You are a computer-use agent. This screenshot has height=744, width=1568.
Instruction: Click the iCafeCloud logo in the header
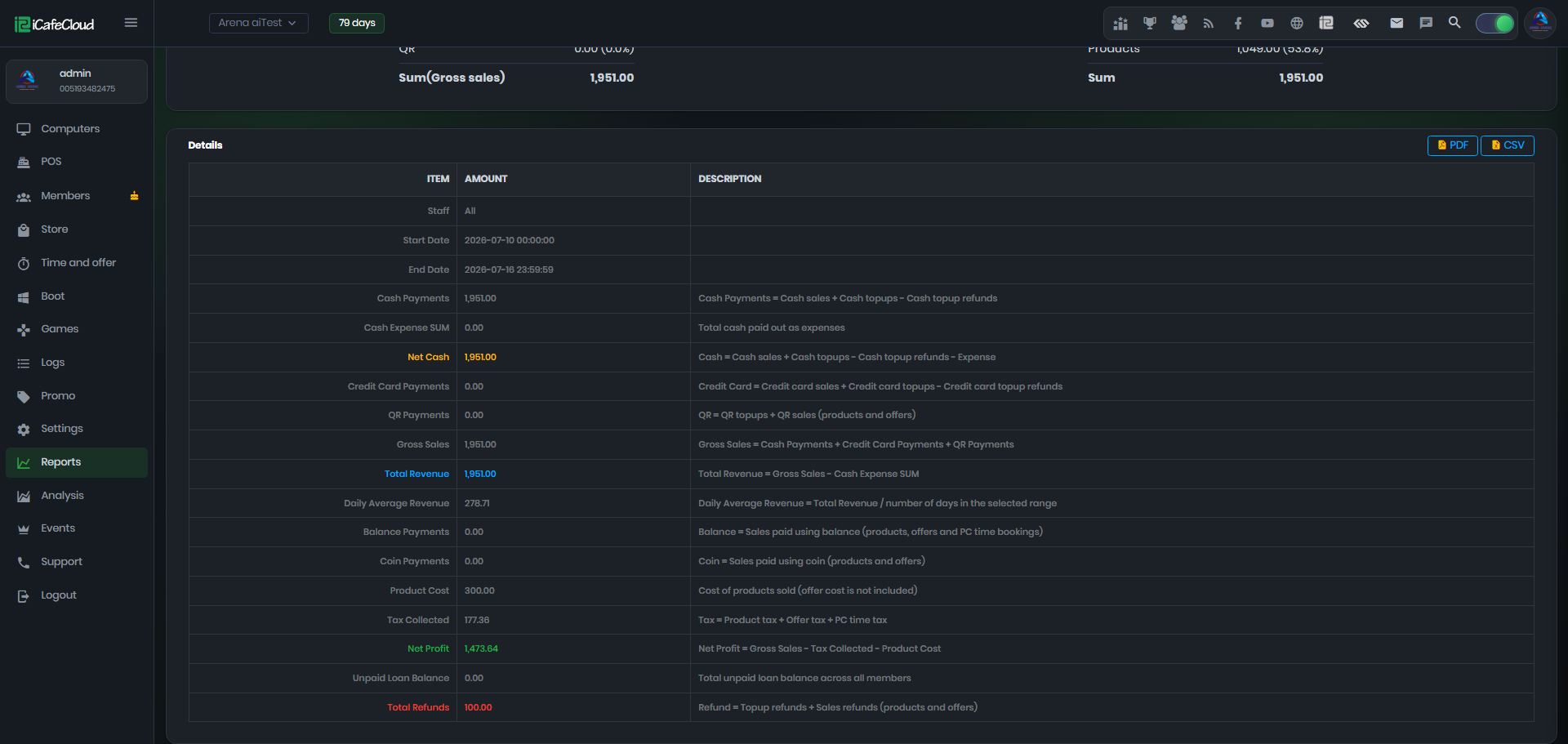55,25
